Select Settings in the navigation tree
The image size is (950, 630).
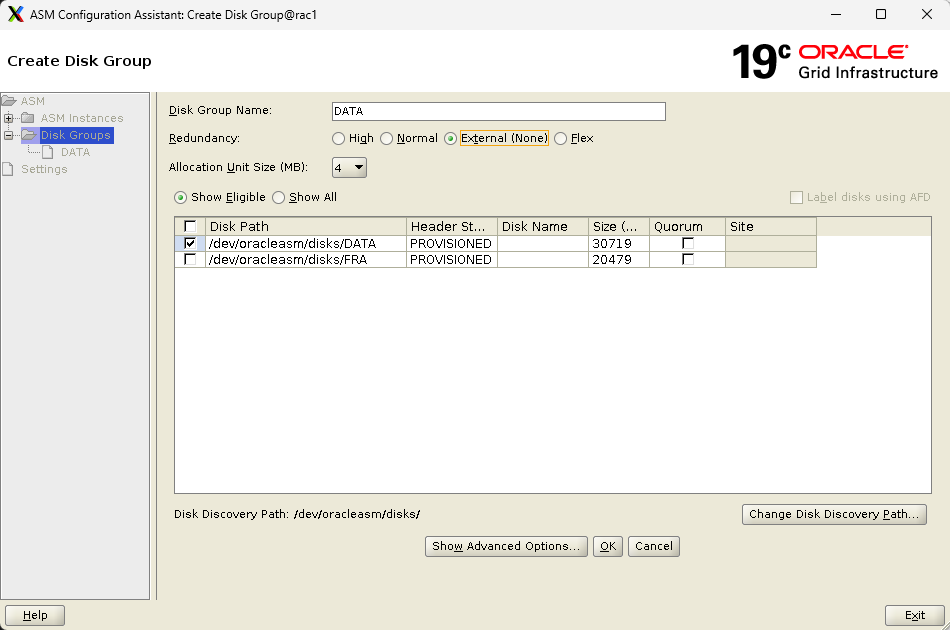click(44, 169)
